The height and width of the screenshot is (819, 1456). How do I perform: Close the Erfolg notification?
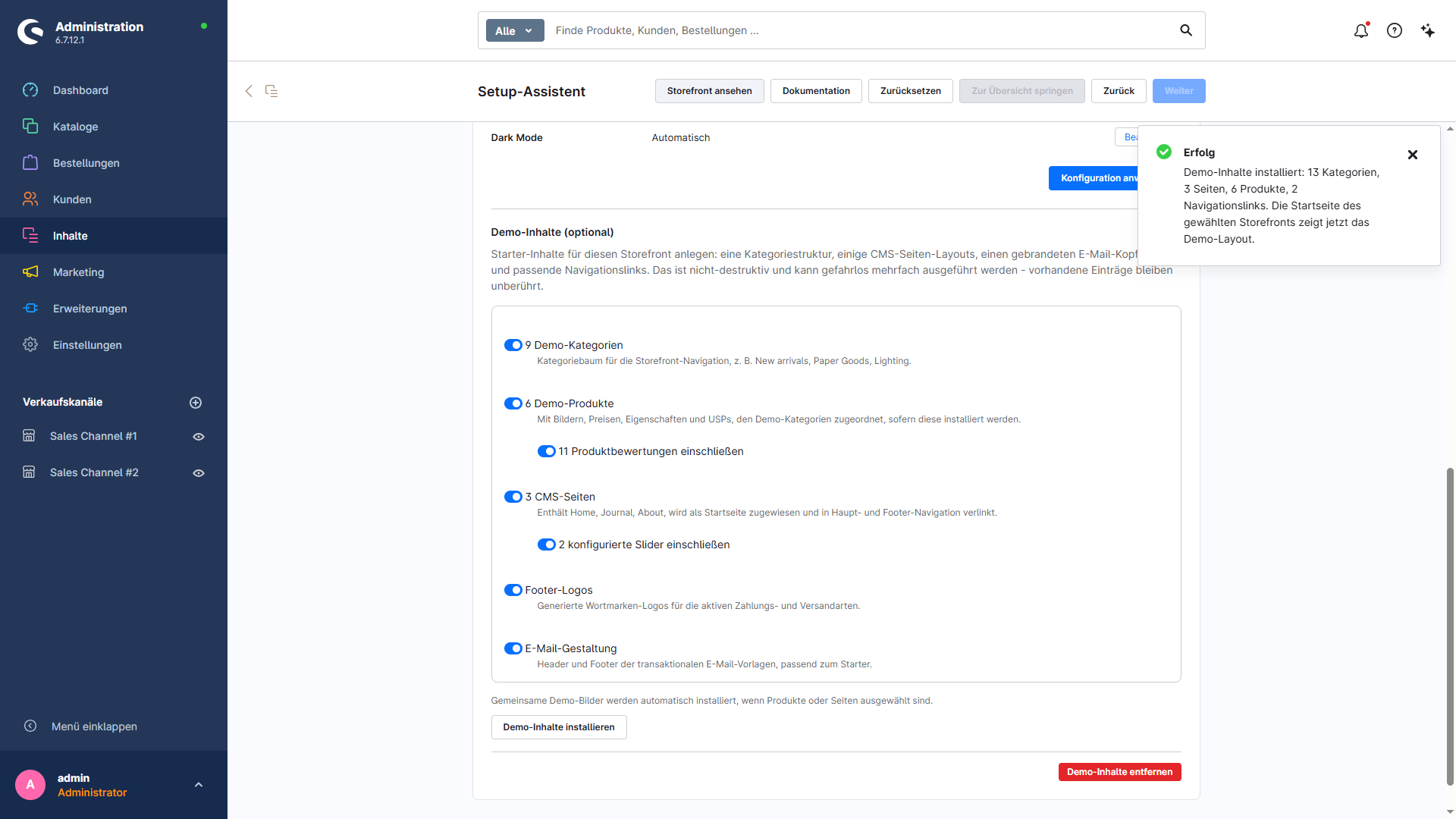point(1413,155)
